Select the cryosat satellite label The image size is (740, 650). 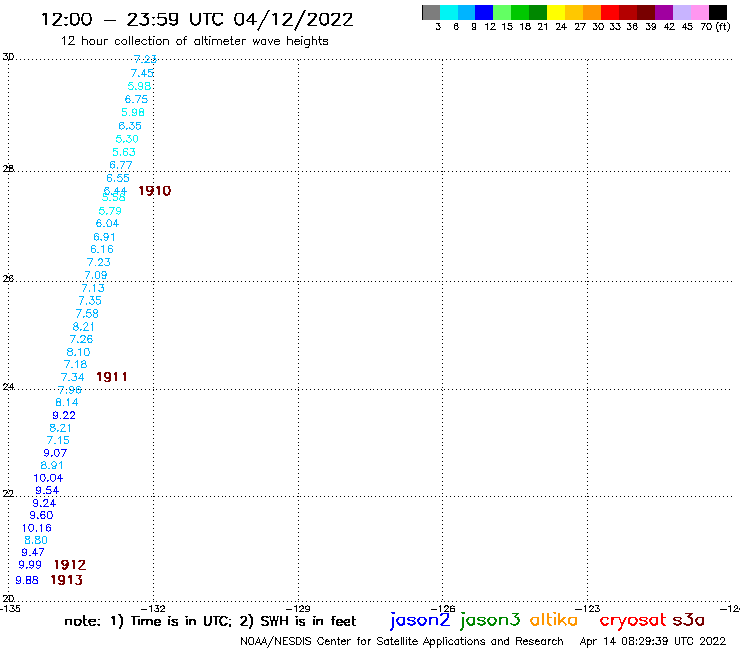[x=633, y=620]
